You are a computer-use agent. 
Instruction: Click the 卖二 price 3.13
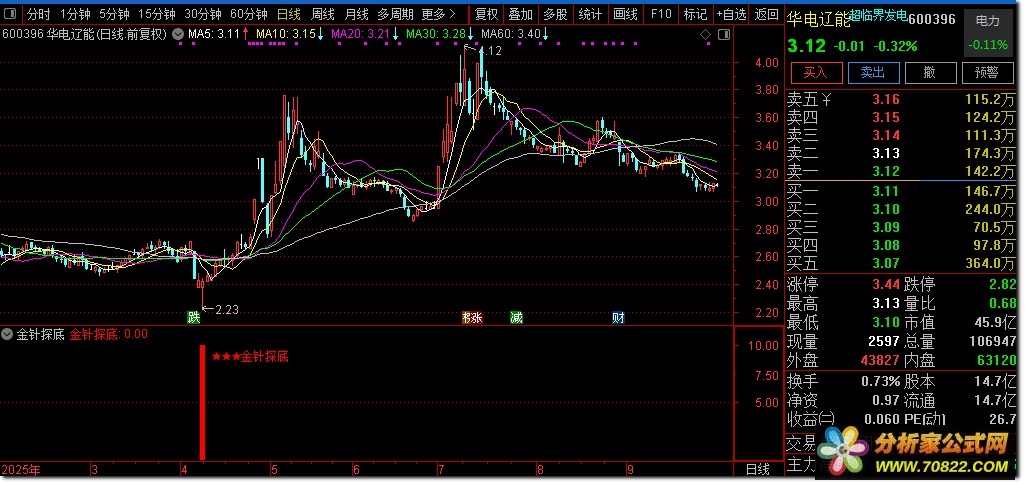tap(888, 154)
